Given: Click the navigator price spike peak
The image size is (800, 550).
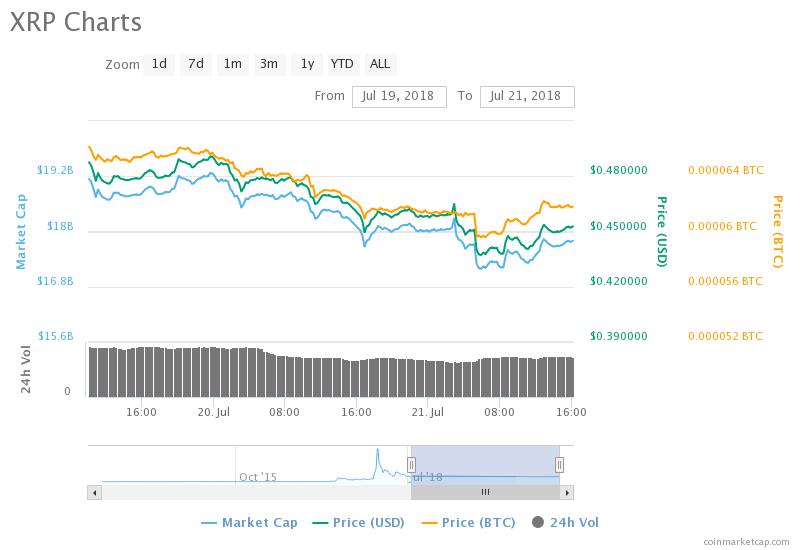Looking at the screenshot, I should [x=378, y=450].
